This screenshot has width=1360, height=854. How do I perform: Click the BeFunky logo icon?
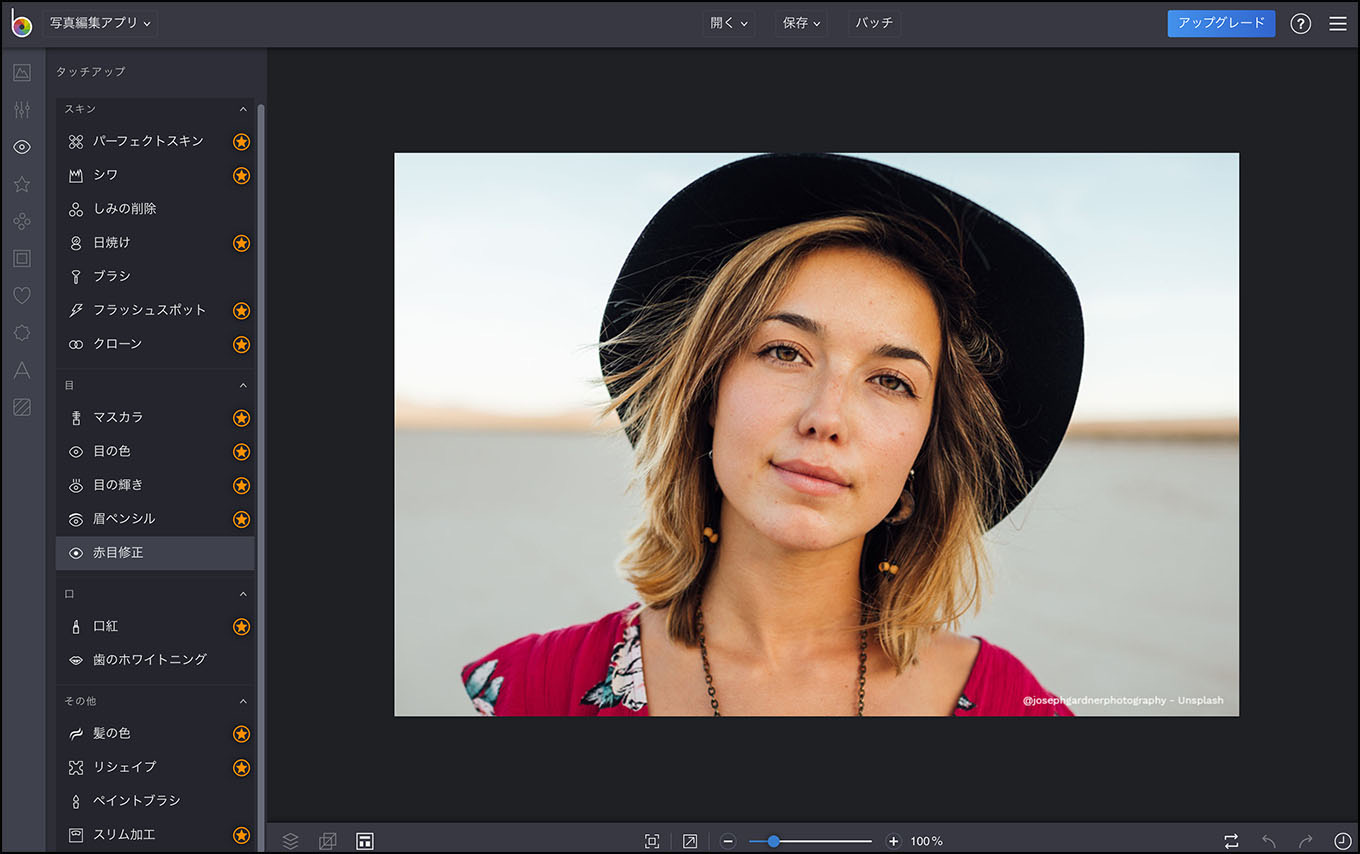[22, 24]
